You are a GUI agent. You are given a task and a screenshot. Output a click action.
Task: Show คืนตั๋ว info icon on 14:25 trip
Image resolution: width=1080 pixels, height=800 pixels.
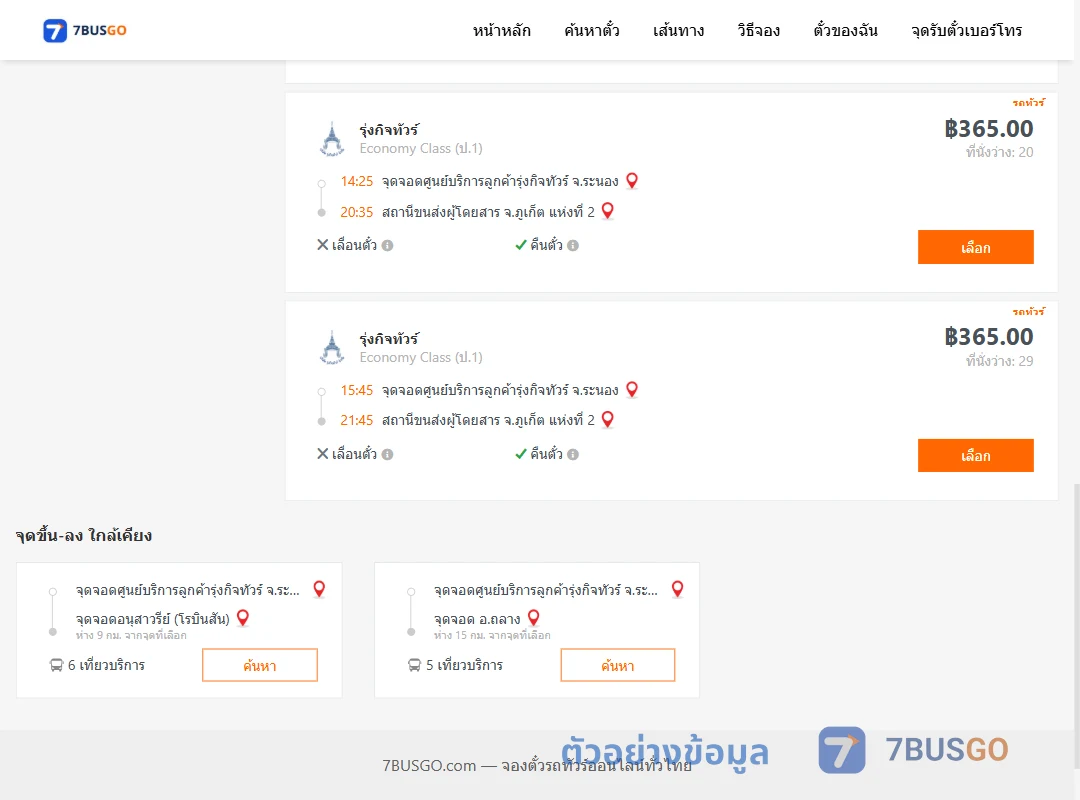coord(573,245)
